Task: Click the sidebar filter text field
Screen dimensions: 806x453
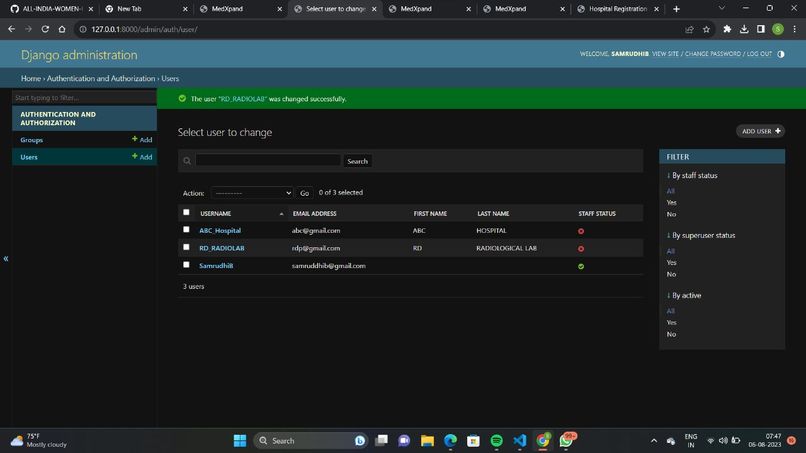Action: 84,97
